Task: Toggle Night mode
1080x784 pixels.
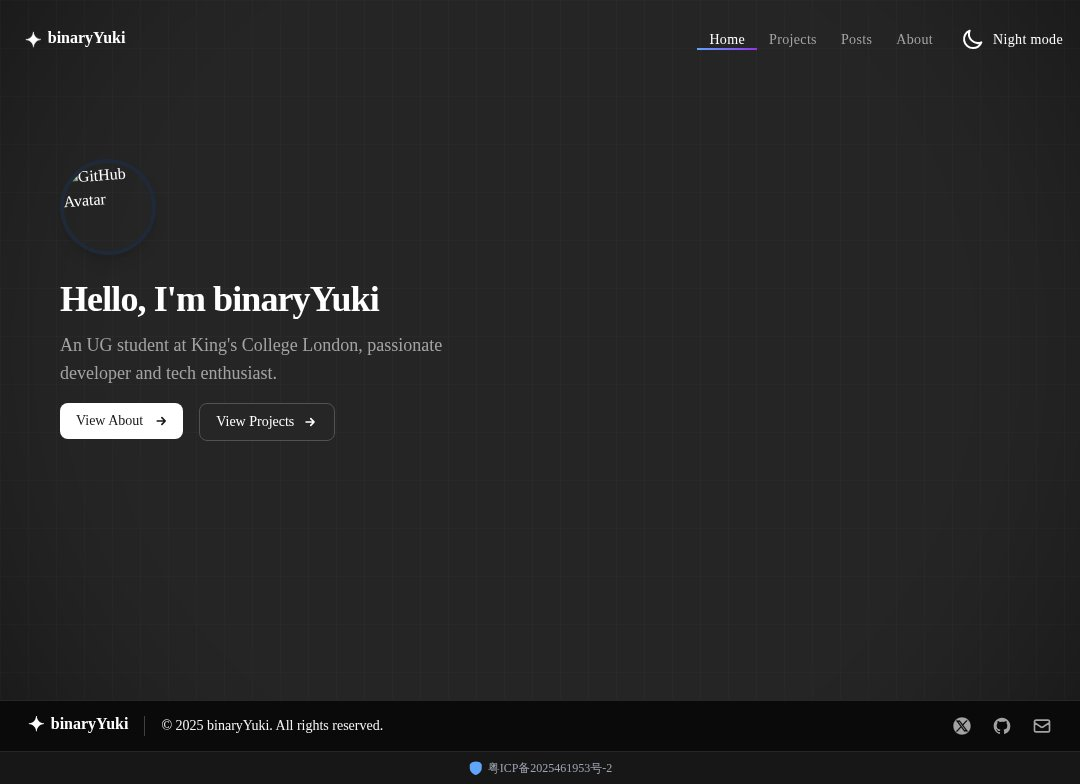Action: point(1012,39)
